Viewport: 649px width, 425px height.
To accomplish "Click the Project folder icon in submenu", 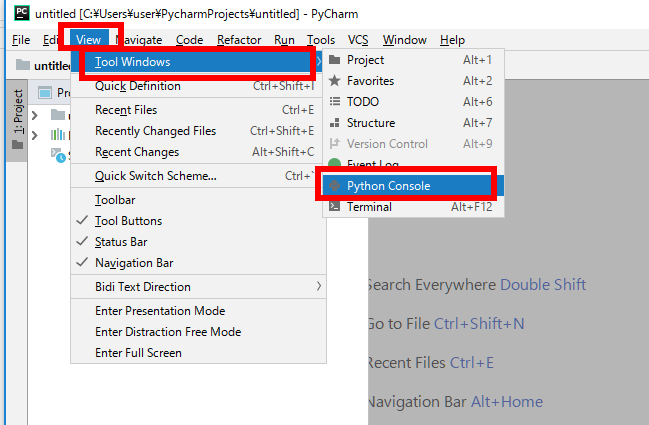I will [x=334, y=60].
